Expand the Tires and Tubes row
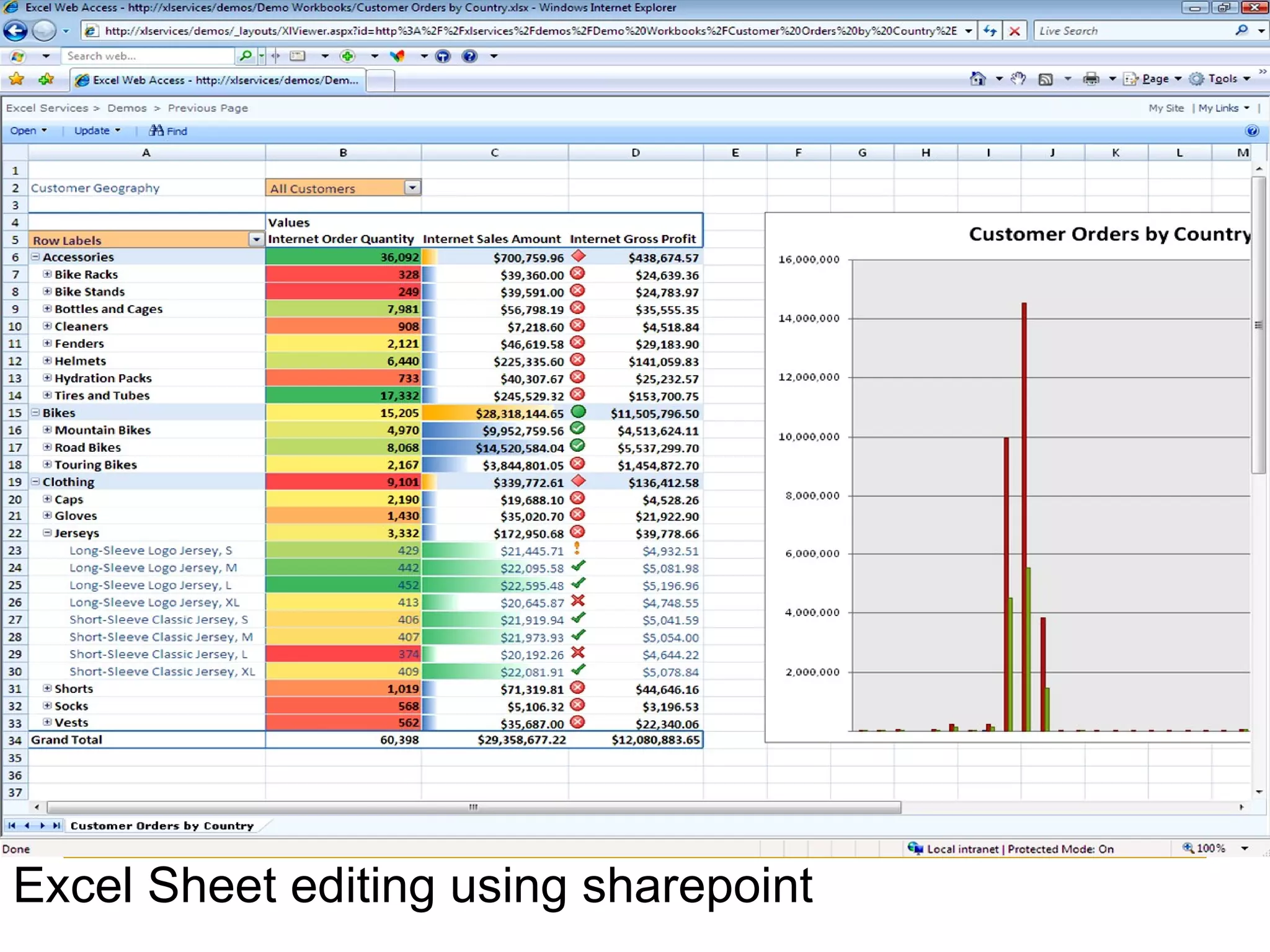 pyautogui.click(x=47, y=395)
